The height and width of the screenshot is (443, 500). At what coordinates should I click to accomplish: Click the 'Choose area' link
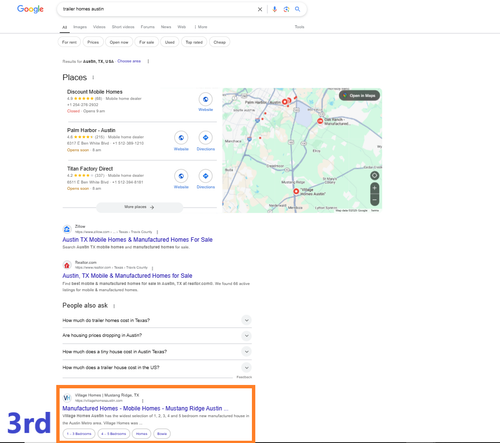pyautogui.click(x=129, y=61)
